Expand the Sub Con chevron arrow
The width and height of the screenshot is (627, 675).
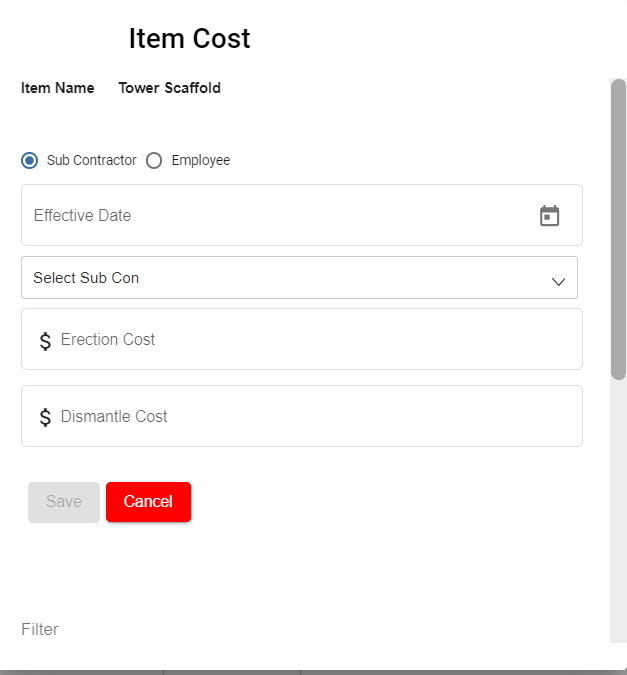point(559,282)
